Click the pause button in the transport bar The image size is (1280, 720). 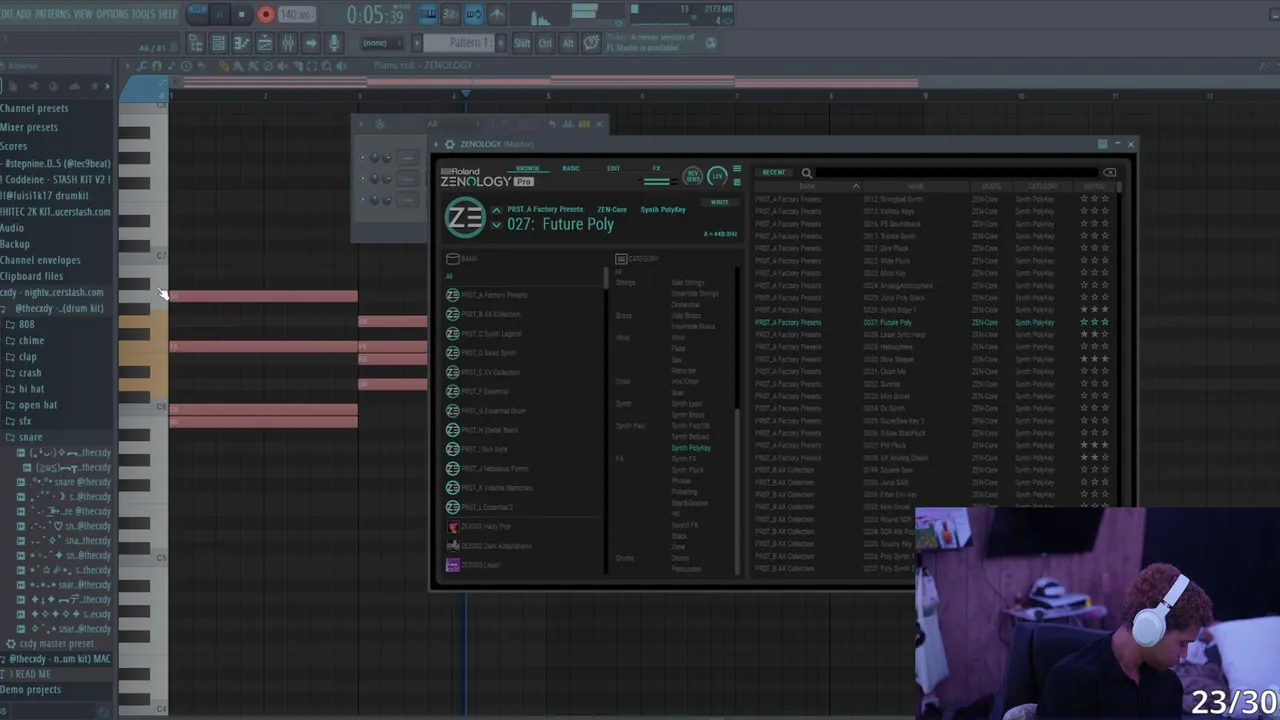coord(219,14)
